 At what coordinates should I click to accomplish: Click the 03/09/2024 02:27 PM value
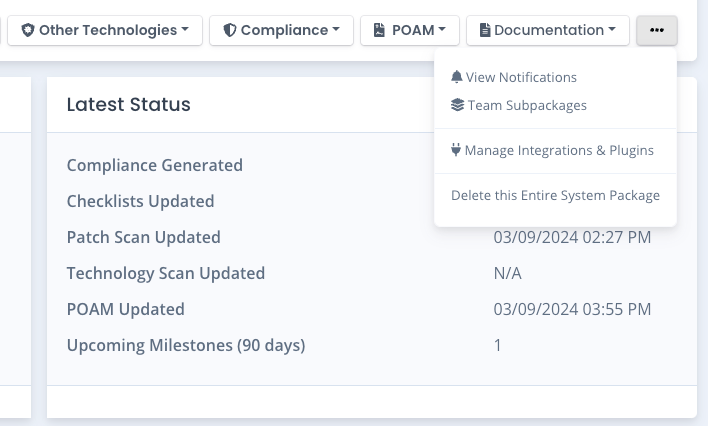[572, 238]
